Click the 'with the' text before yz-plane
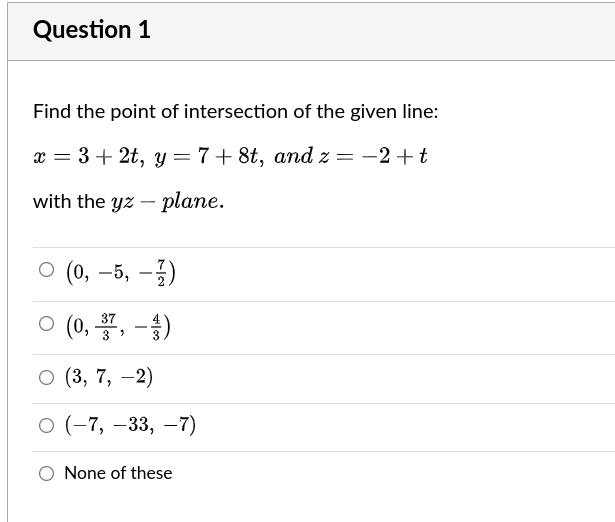The width and height of the screenshot is (615, 522). tap(69, 202)
